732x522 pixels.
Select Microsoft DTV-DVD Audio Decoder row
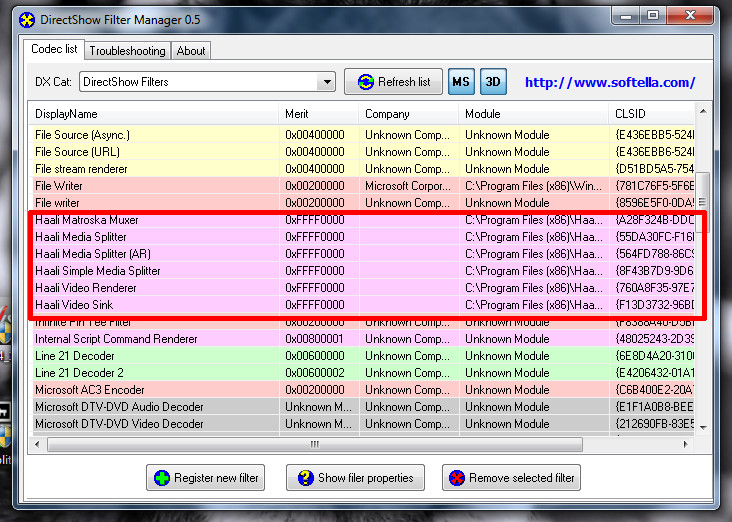click(x=363, y=407)
